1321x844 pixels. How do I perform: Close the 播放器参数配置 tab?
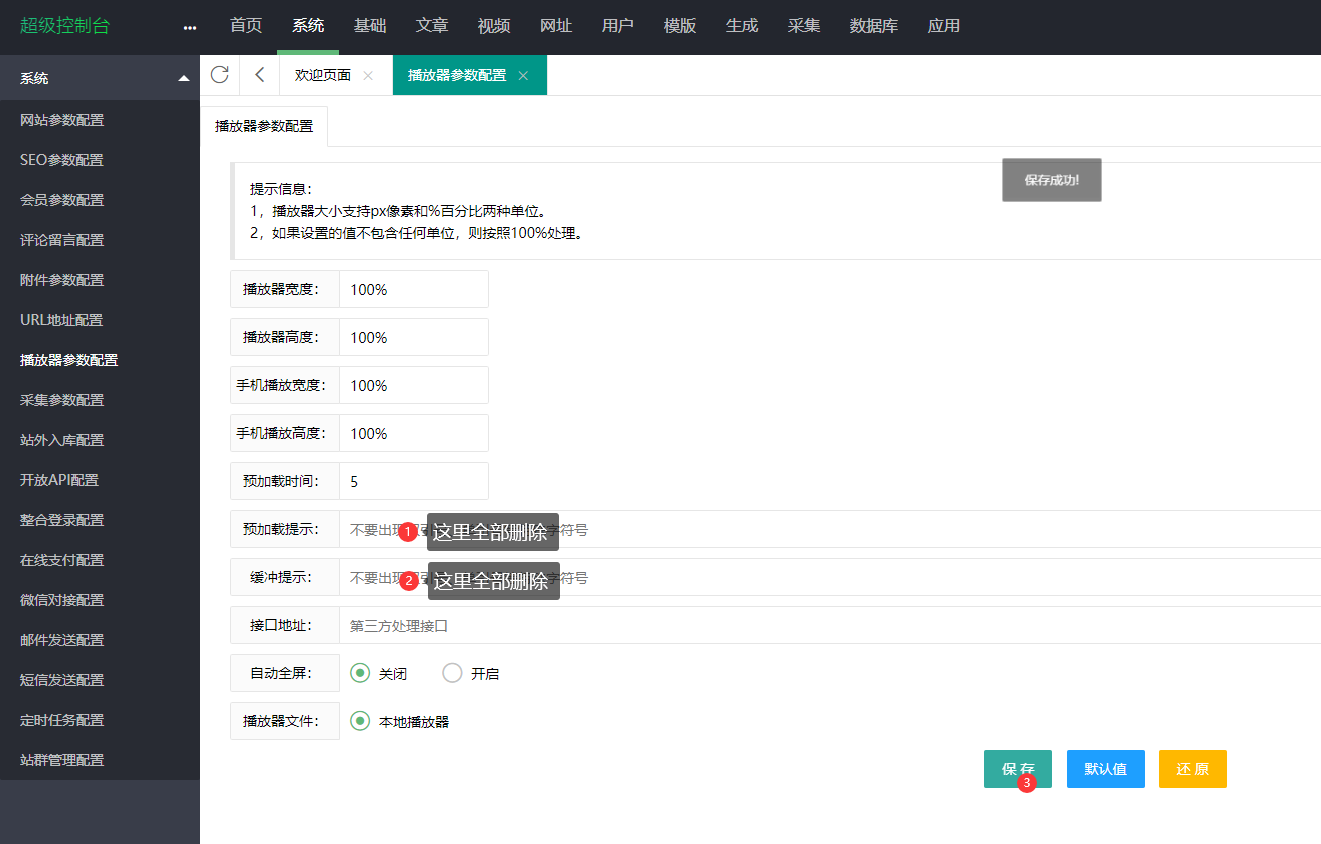click(x=522, y=74)
